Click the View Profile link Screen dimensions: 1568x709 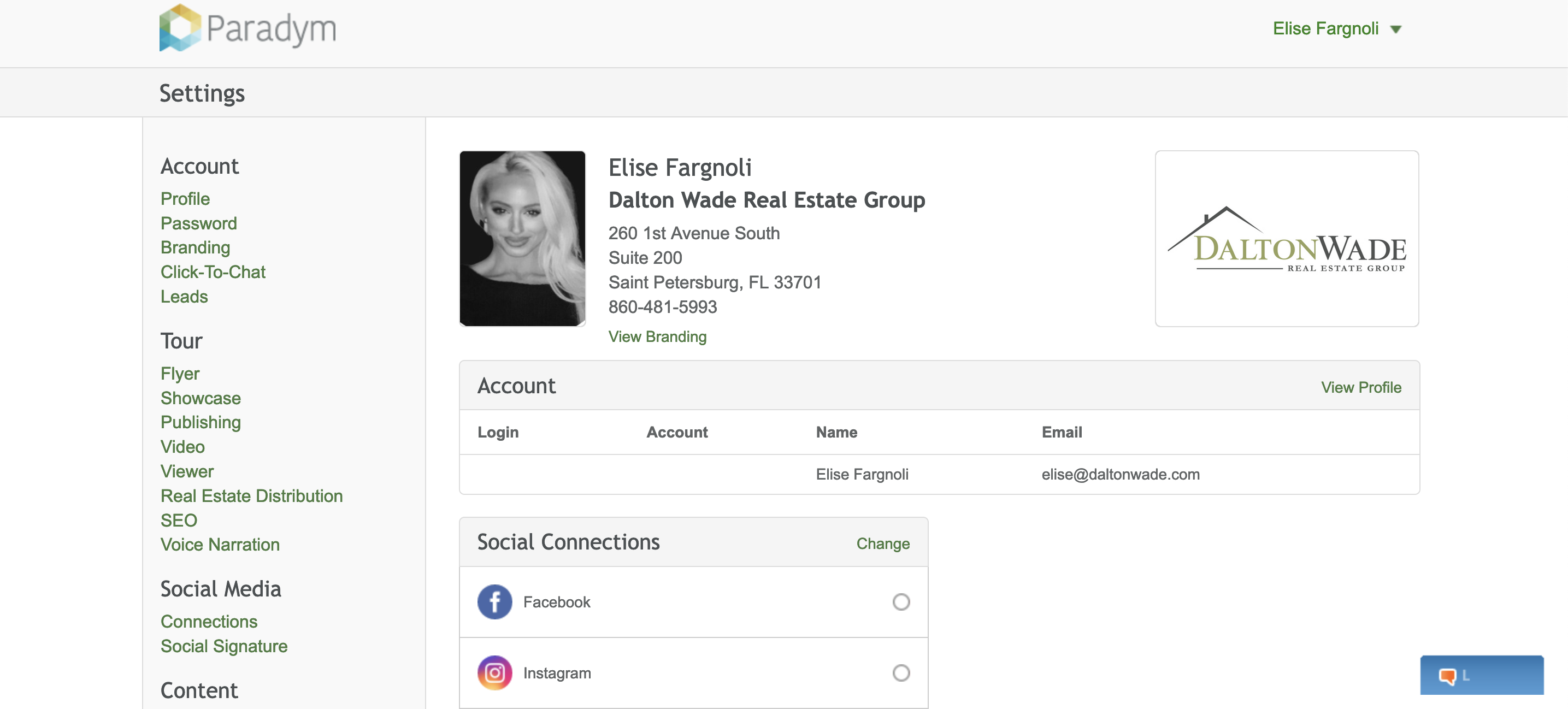(1360, 387)
